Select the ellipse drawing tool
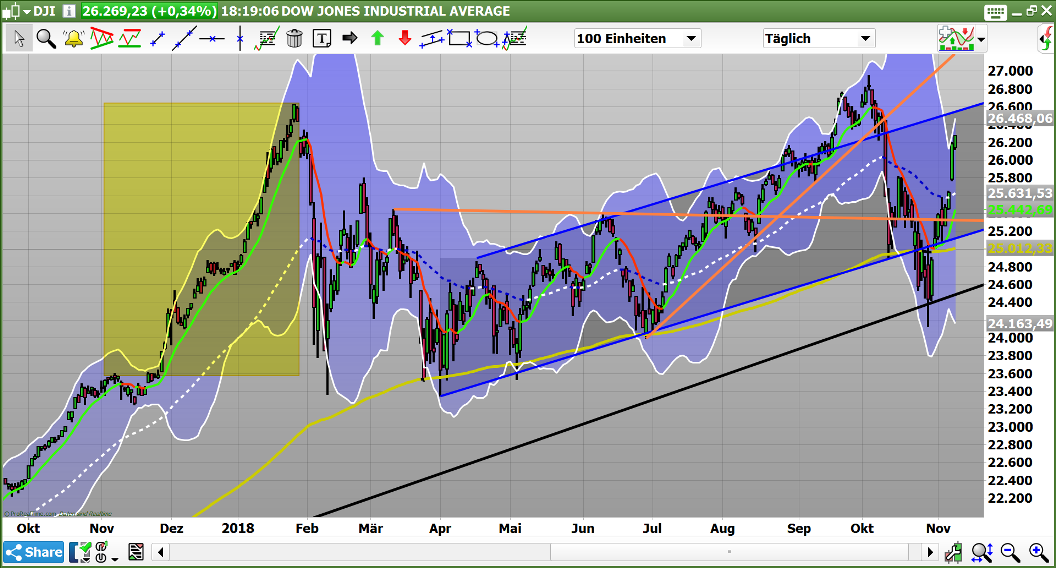 (x=486, y=38)
